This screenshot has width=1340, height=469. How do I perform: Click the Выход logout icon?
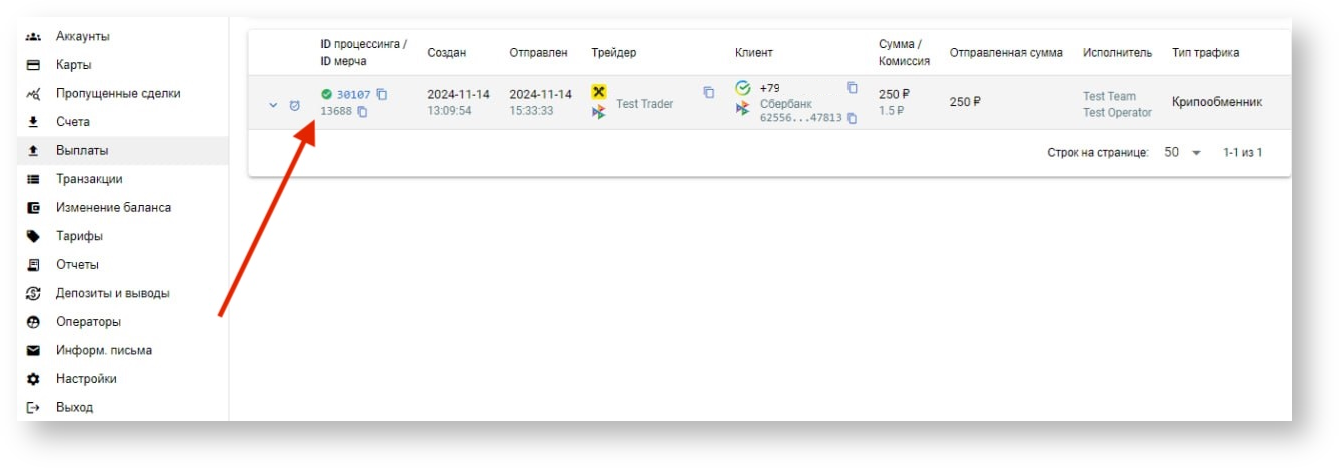click(33, 408)
